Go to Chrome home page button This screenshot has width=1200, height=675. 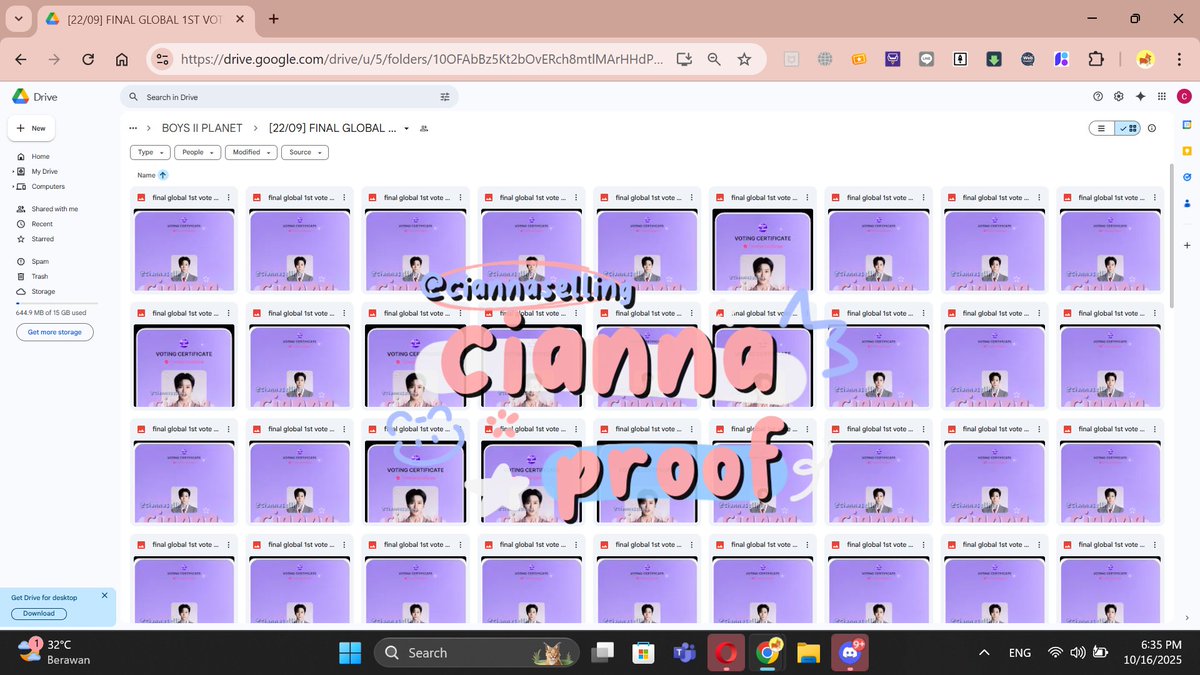pyautogui.click(x=122, y=60)
